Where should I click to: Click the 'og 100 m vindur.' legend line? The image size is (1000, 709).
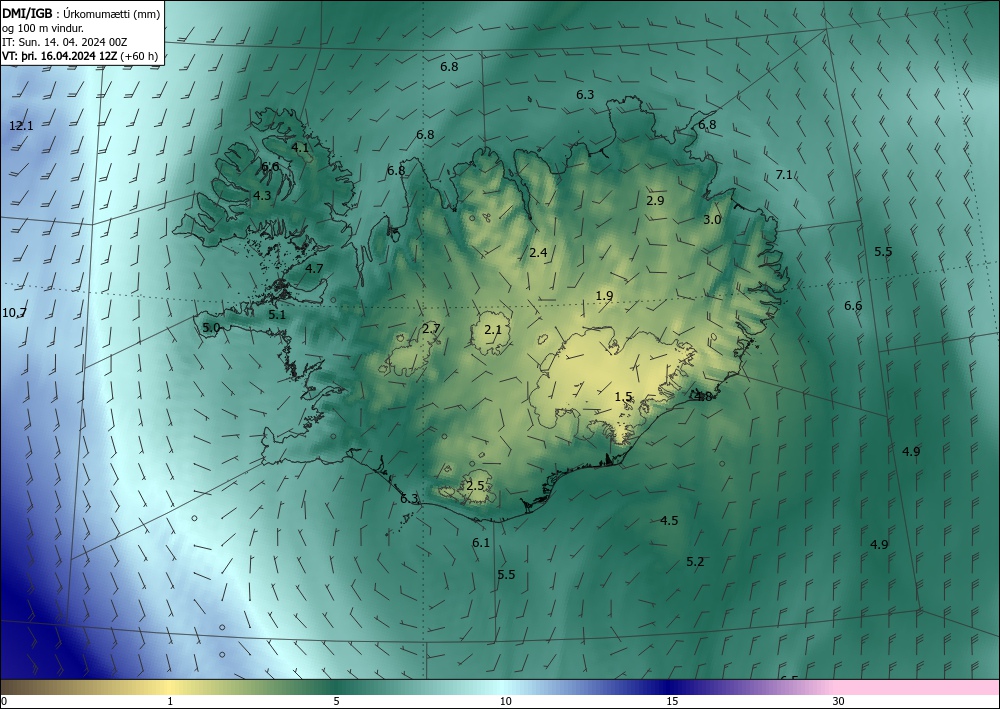(43, 28)
